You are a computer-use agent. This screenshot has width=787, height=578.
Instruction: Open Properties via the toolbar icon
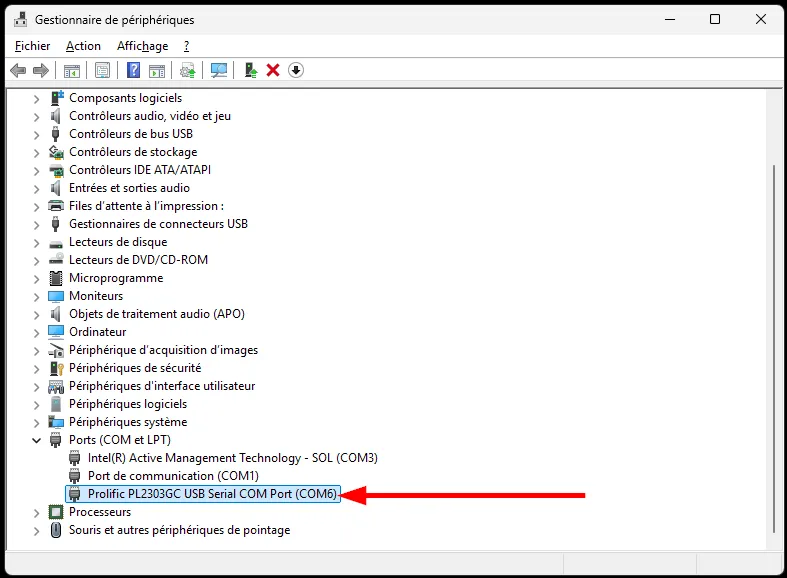point(102,70)
